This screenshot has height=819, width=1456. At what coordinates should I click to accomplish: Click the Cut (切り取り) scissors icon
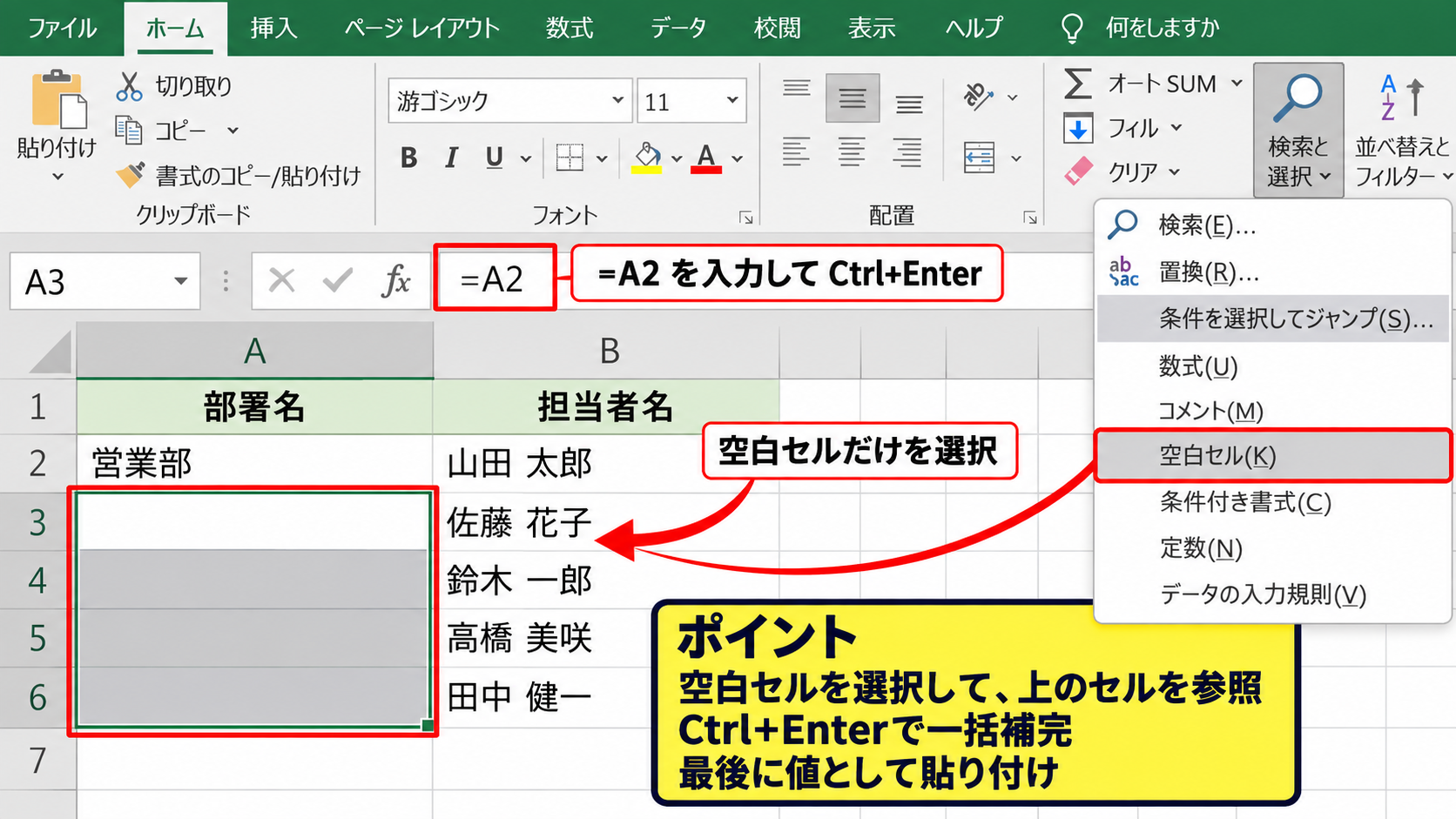coord(129,86)
